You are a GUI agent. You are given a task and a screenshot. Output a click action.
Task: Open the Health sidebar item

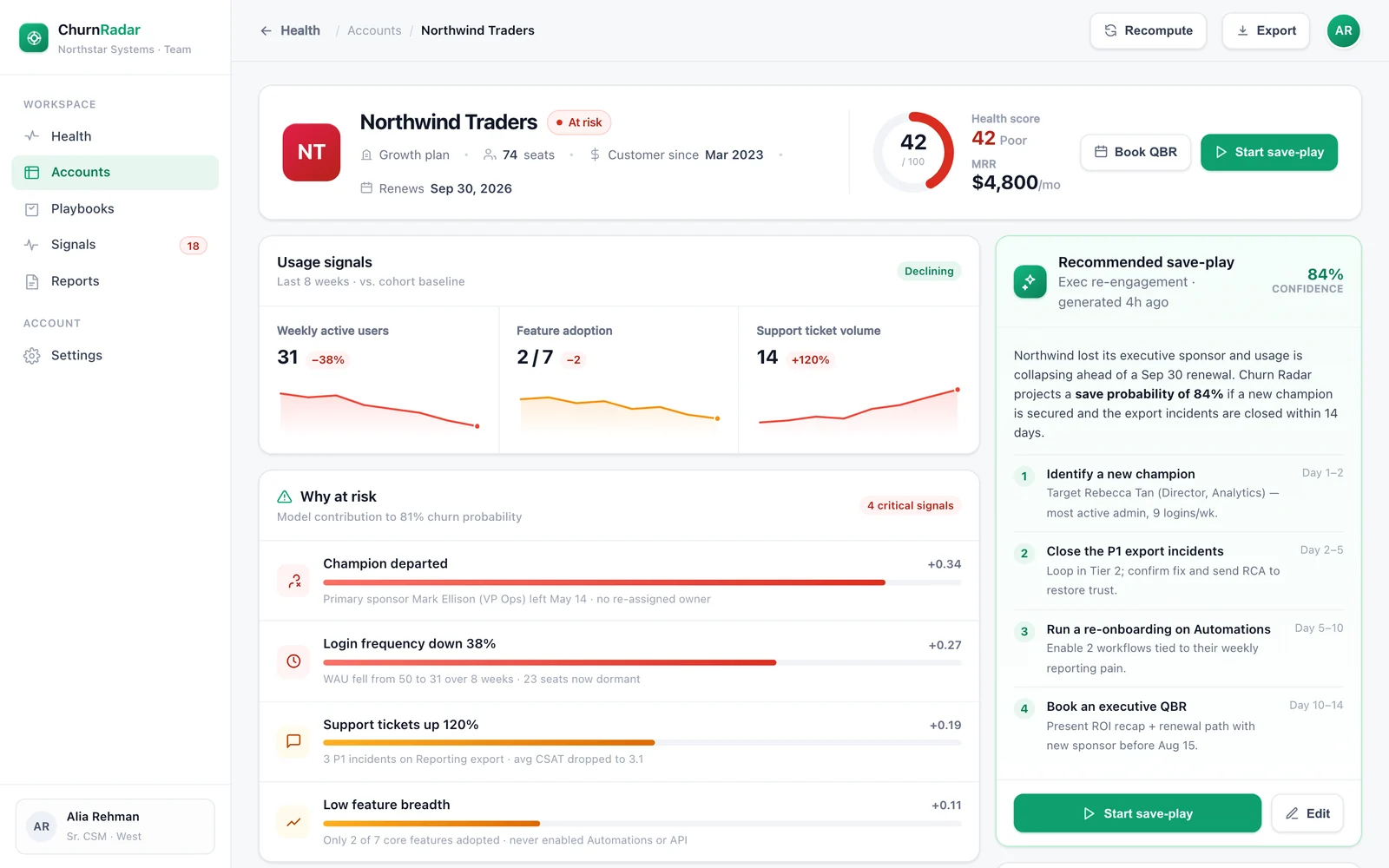coord(115,136)
